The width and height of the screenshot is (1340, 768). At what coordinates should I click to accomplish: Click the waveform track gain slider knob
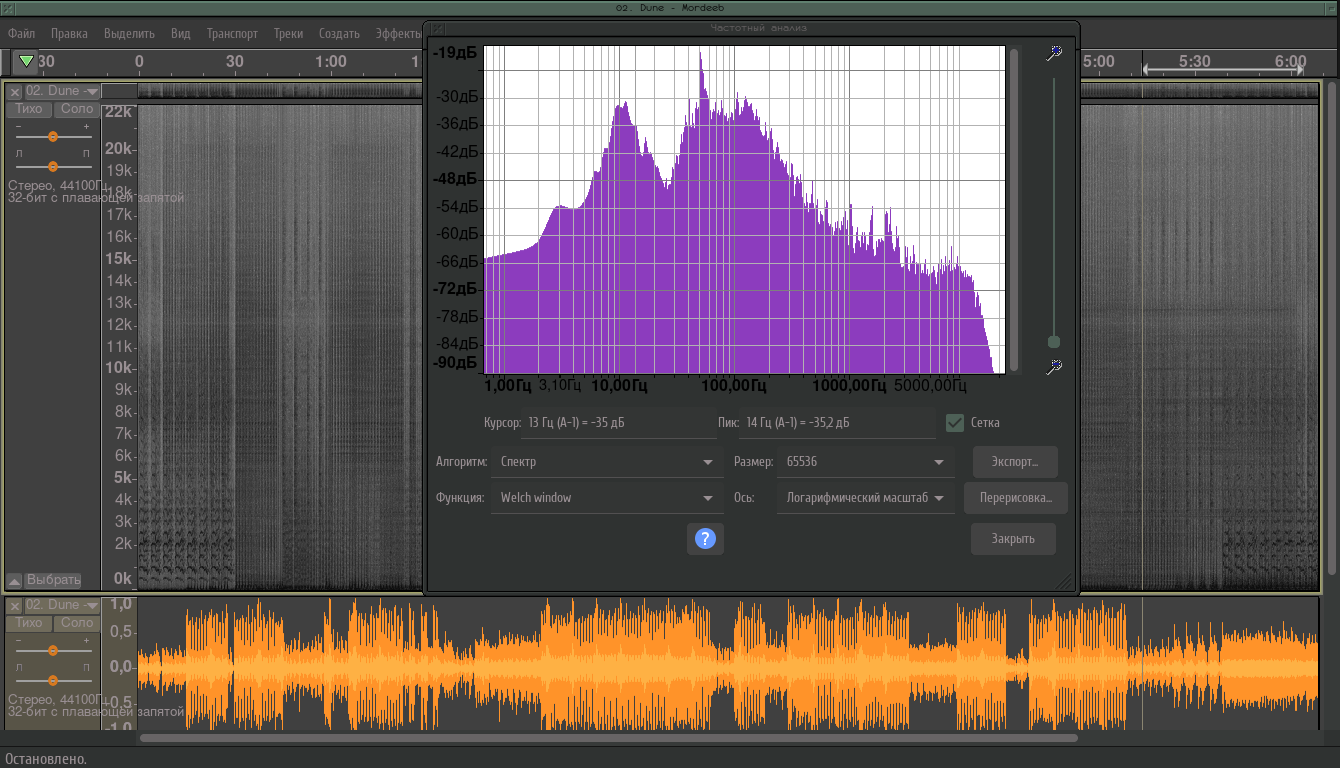point(53,650)
